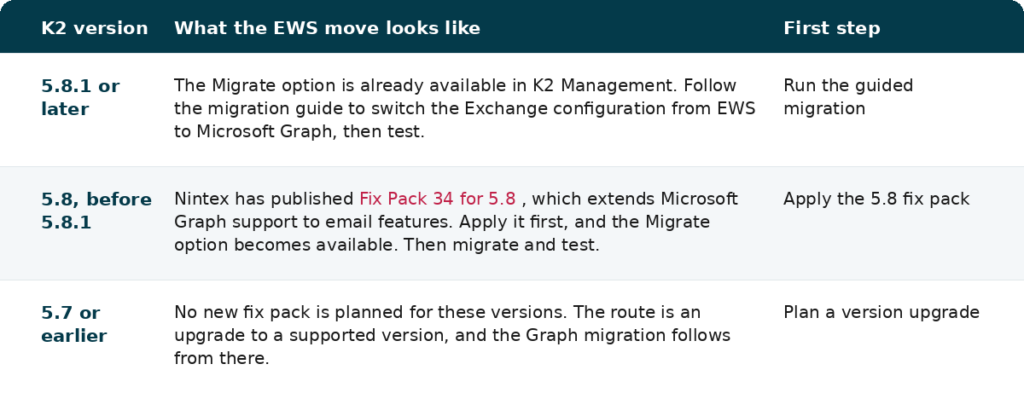Click the description starting with The Migrate option

pyautogui.click(x=464, y=108)
